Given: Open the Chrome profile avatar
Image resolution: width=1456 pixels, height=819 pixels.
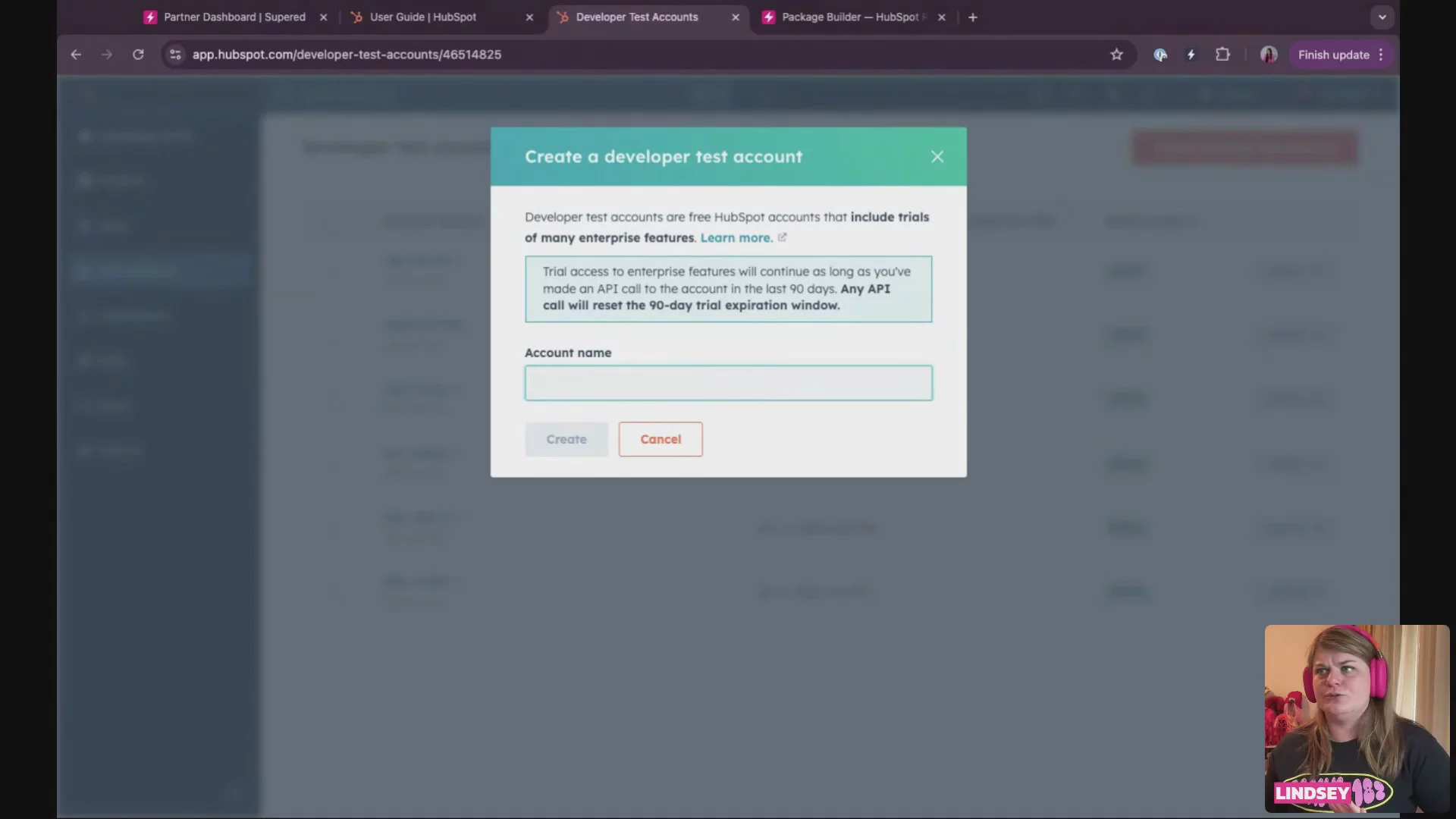Looking at the screenshot, I should [x=1269, y=55].
